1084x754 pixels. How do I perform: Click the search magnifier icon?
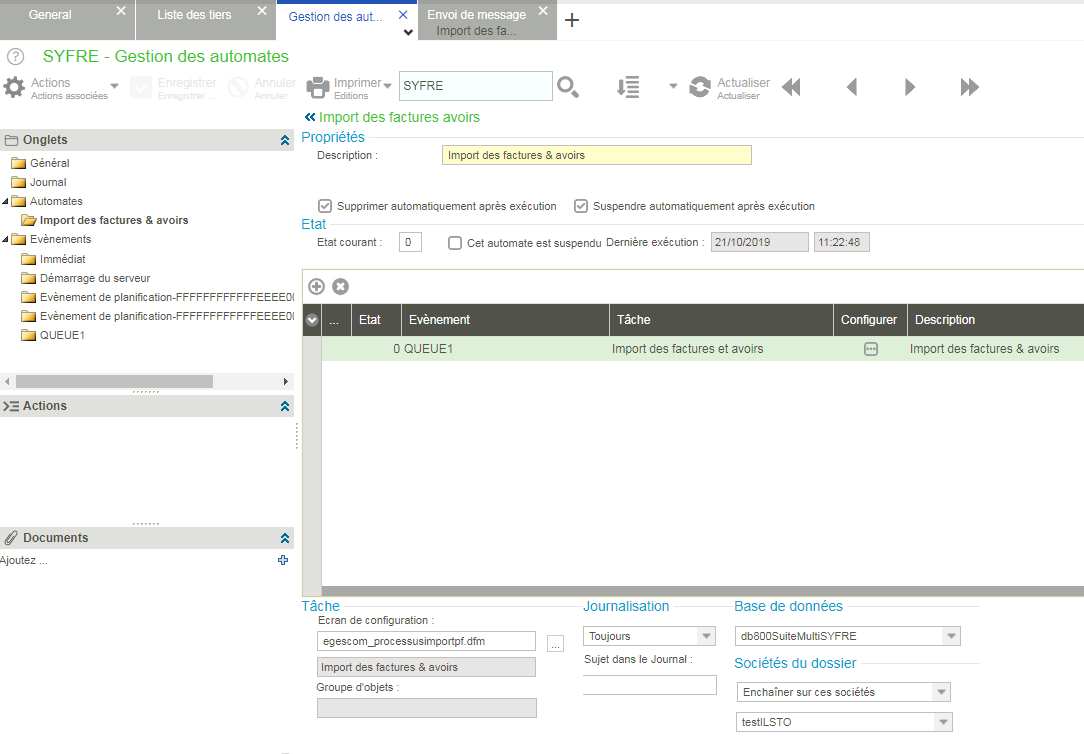(x=568, y=87)
